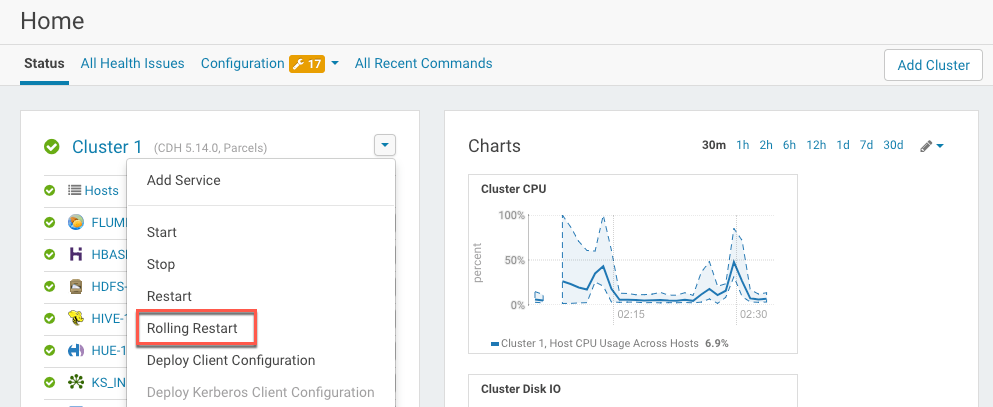Click the Cluster CPU chart

[632, 260]
